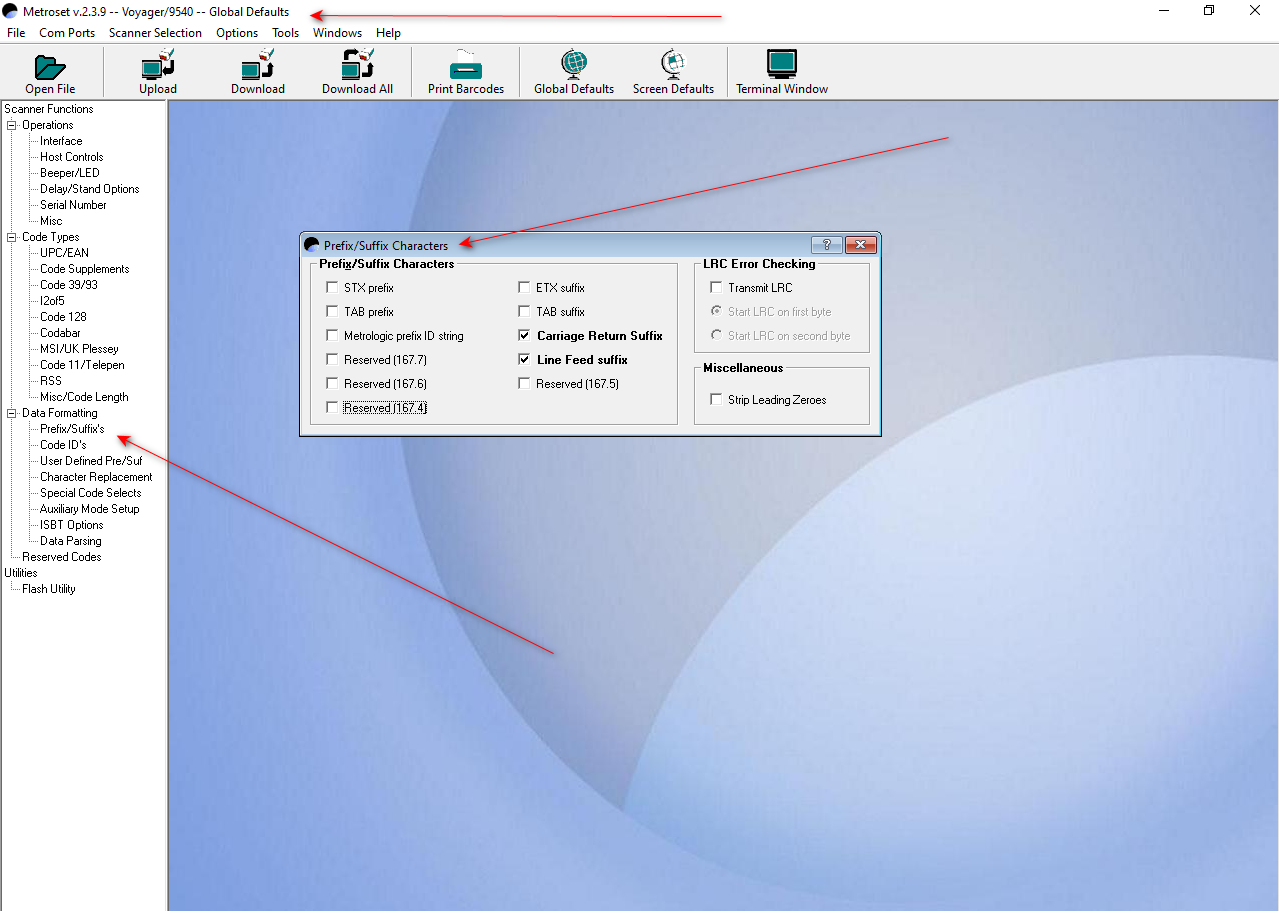Enable Transmit LRC checkbox

[x=716, y=288]
